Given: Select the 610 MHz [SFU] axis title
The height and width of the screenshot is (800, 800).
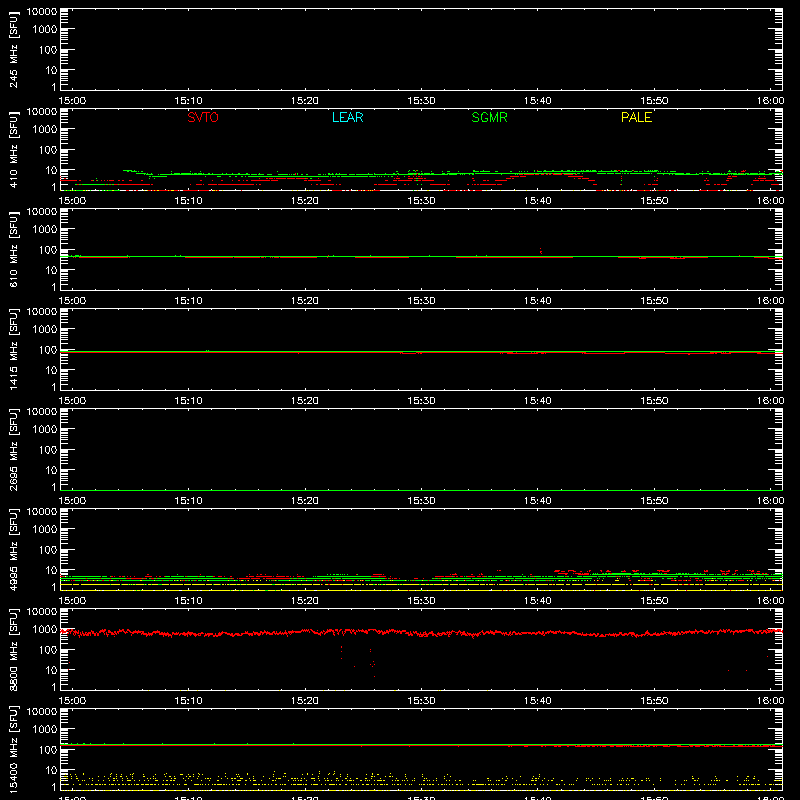Looking at the screenshot, I should [x=13, y=250].
